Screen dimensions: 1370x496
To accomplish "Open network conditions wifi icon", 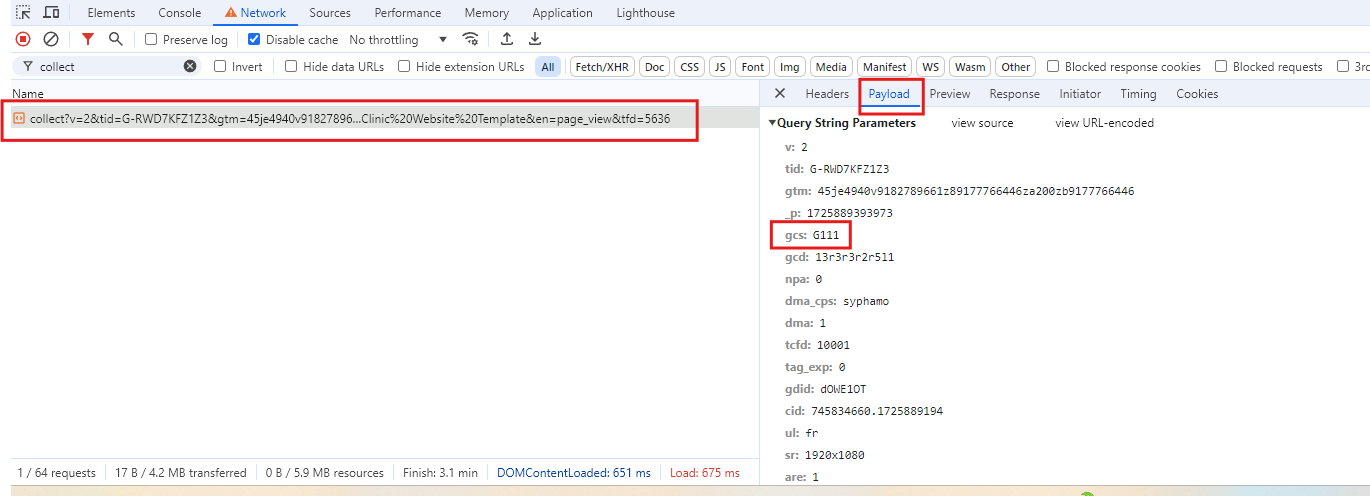I will click(470, 39).
